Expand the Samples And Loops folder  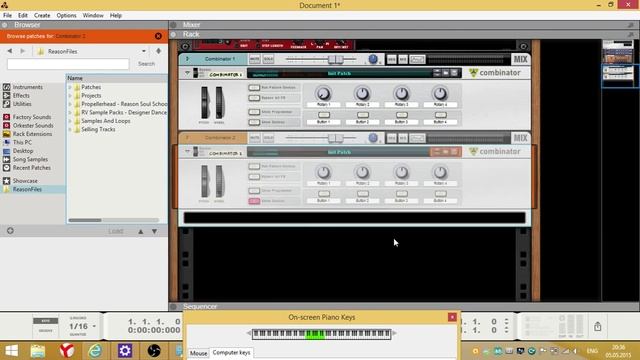[70, 121]
